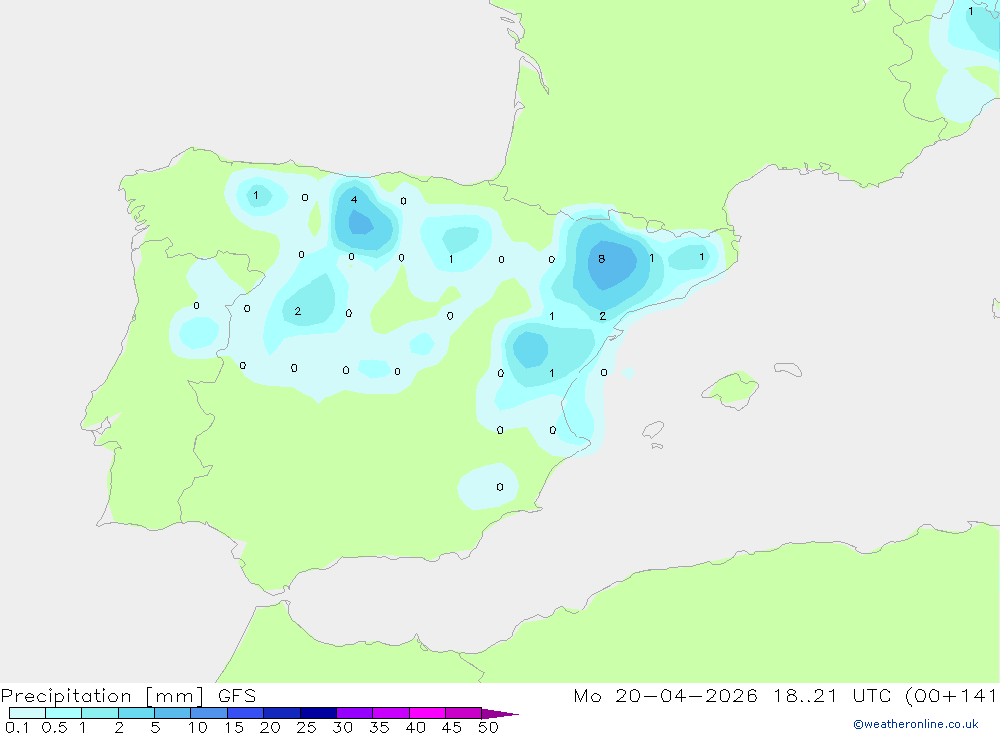The height and width of the screenshot is (733, 1000).
Task: Click the 'Precipitation [mm]' title text
Action: pos(102,696)
